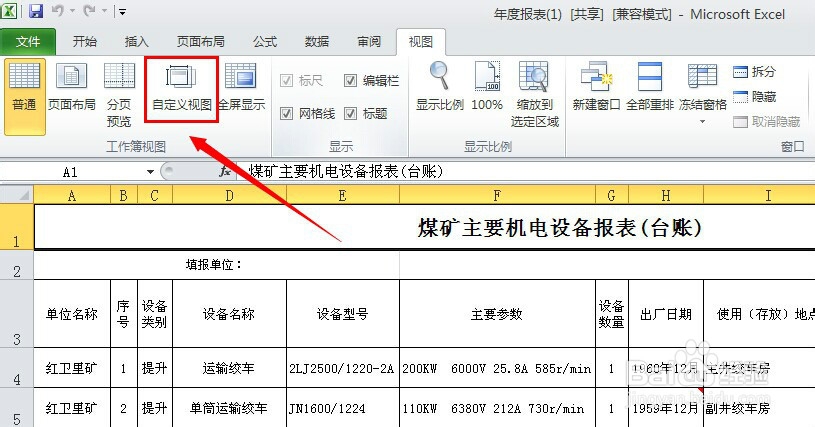815x427 pixels.
Task: Select column D header
Action: coord(229,195)
